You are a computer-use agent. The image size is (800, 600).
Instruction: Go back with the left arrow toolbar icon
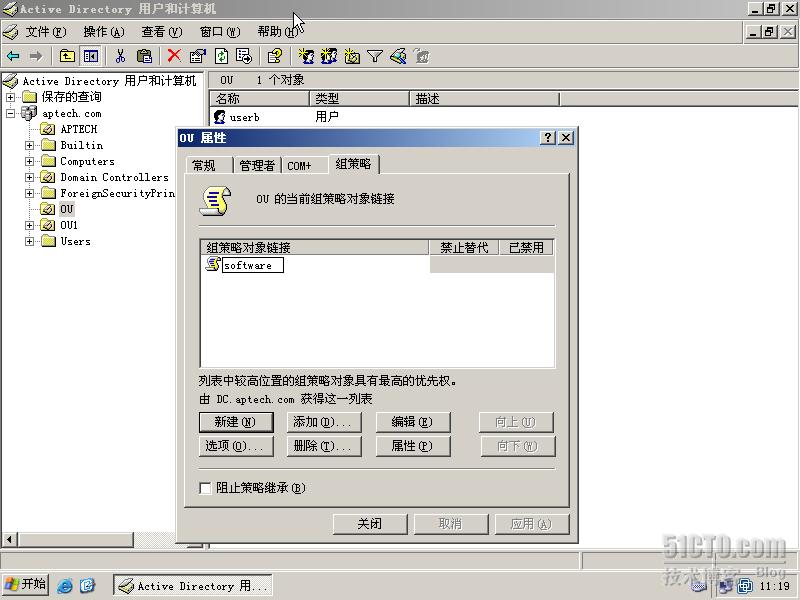(13, 56)
